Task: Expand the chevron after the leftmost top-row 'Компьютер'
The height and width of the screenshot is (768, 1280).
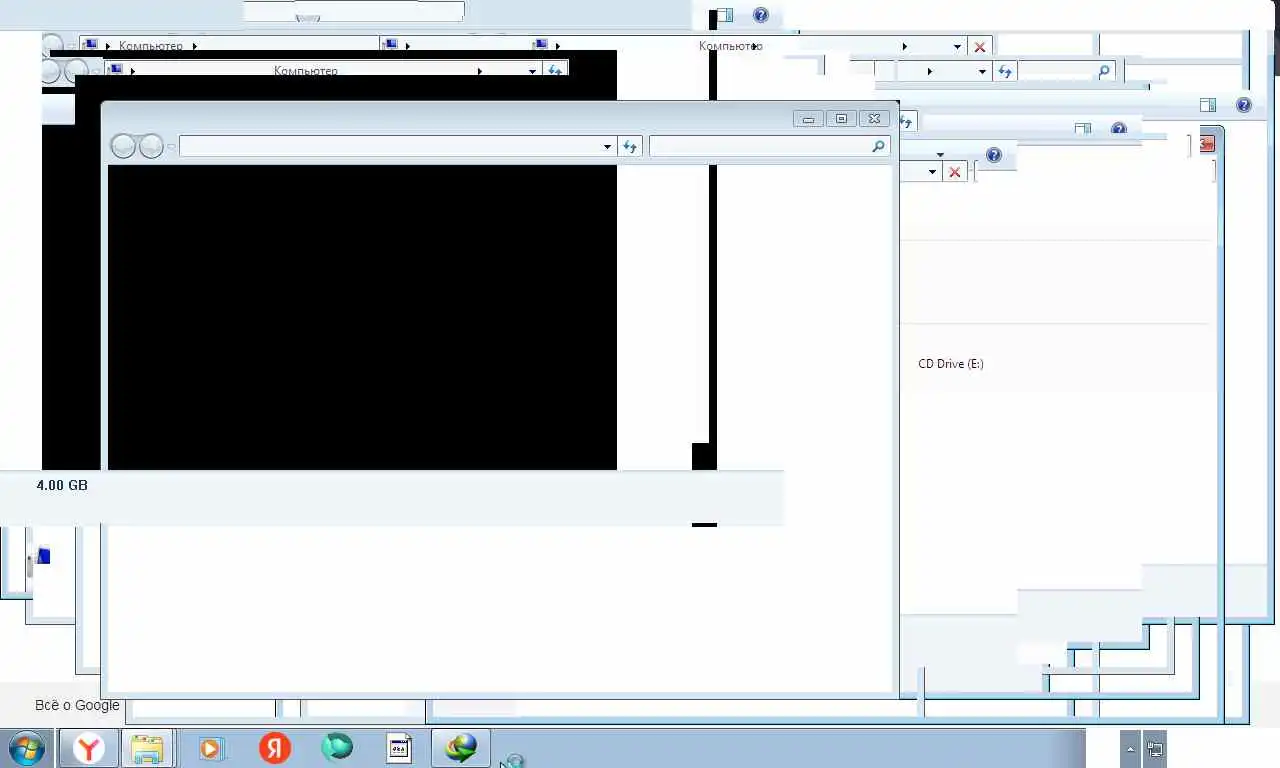Action: 194,46
